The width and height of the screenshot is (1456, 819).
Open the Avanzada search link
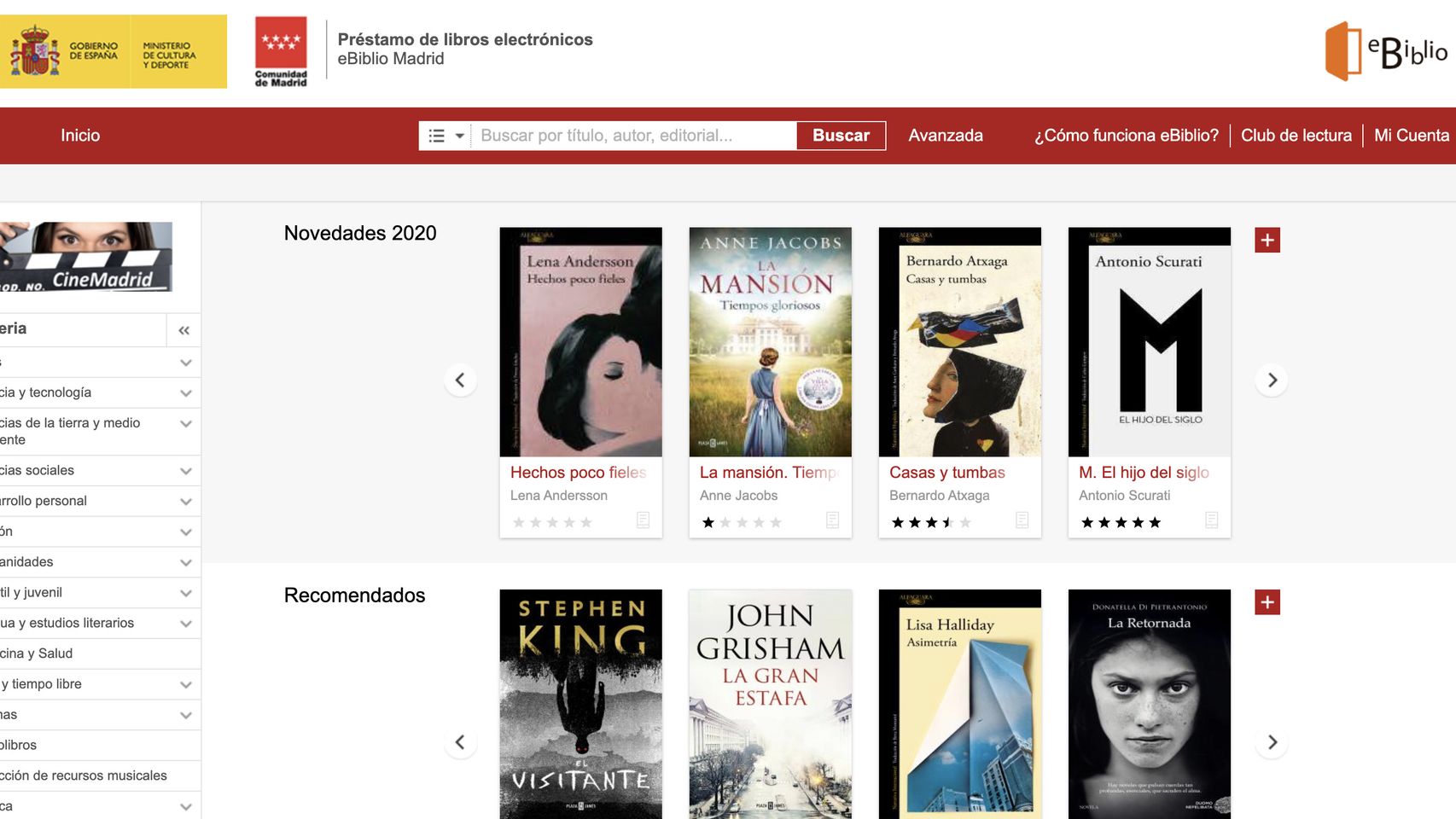(x=946, y=136)
